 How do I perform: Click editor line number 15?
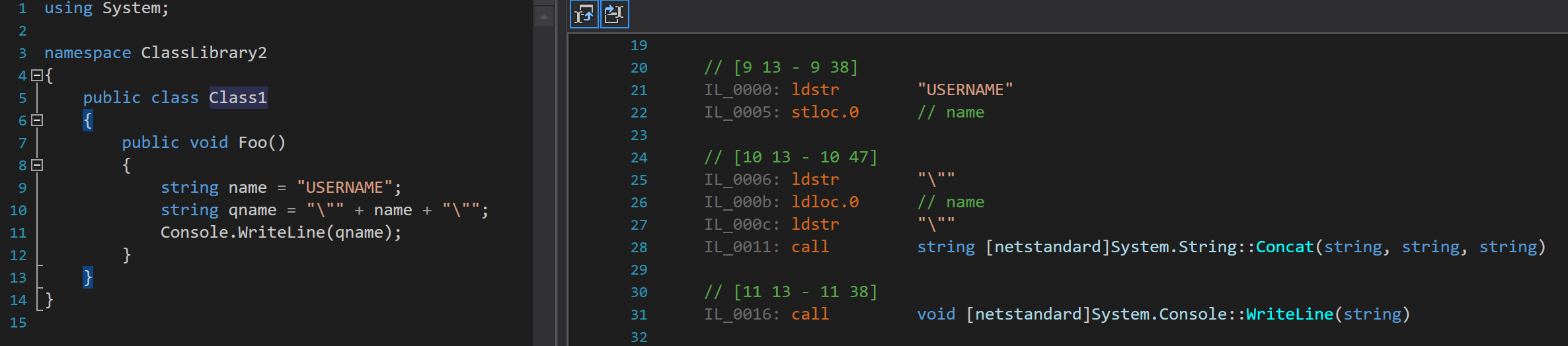click(18, 323)
